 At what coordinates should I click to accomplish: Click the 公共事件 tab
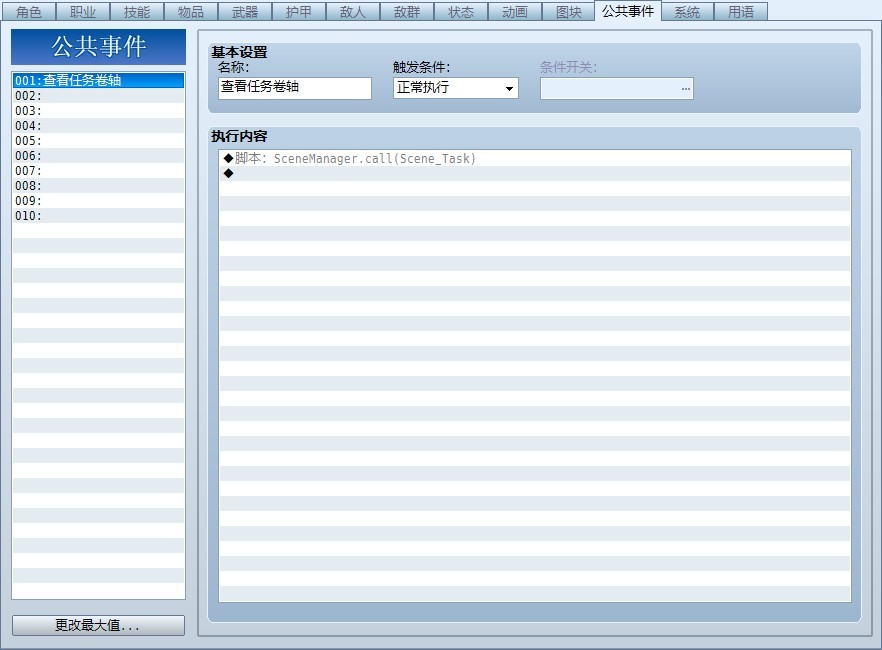(x=628, y=11)
